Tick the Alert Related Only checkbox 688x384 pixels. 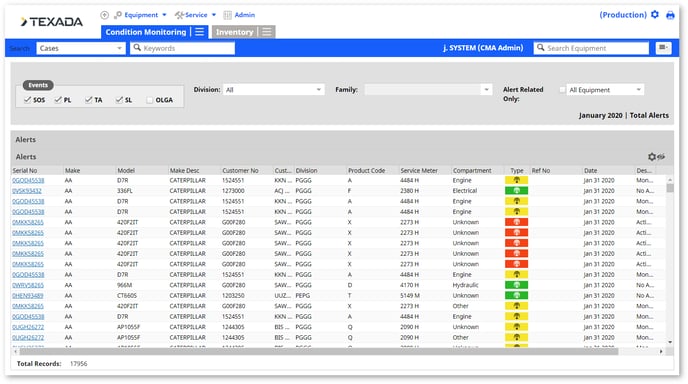click(x=562, y=90)
